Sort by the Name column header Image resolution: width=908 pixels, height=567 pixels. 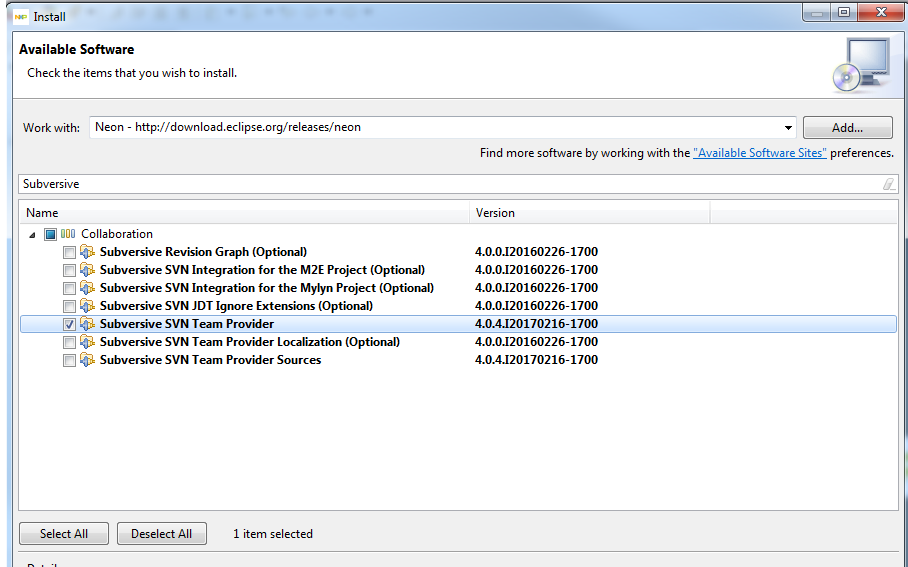244,213
